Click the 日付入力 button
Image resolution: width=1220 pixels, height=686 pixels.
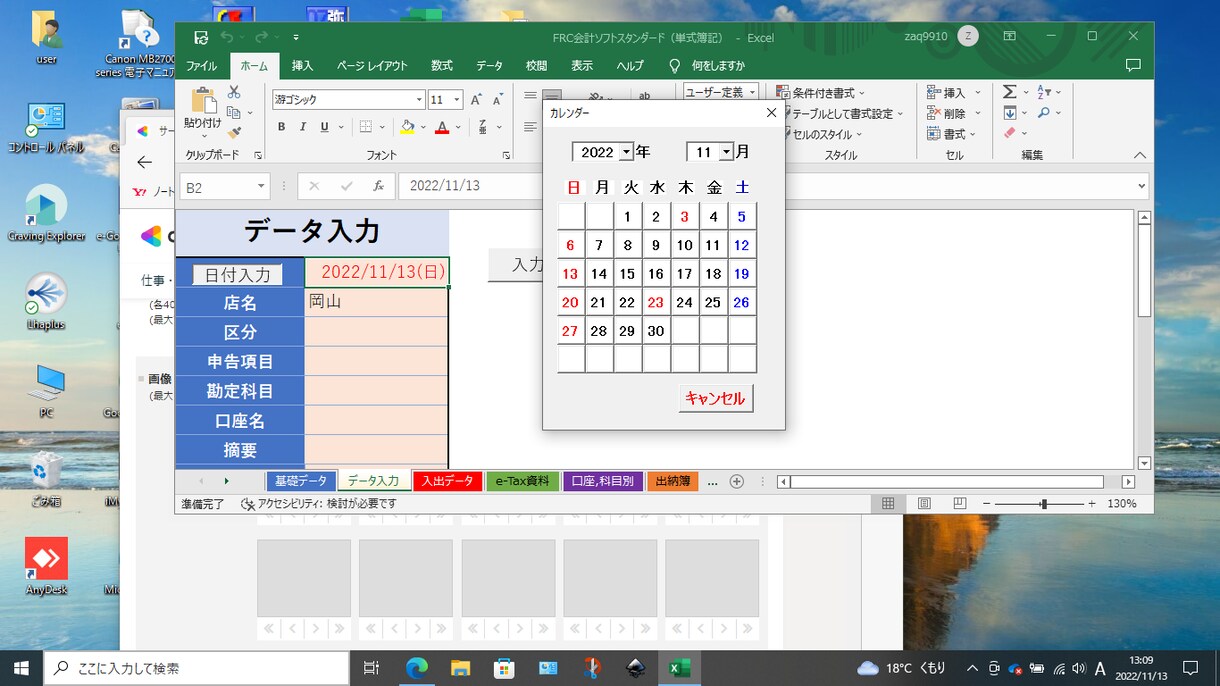238,274
